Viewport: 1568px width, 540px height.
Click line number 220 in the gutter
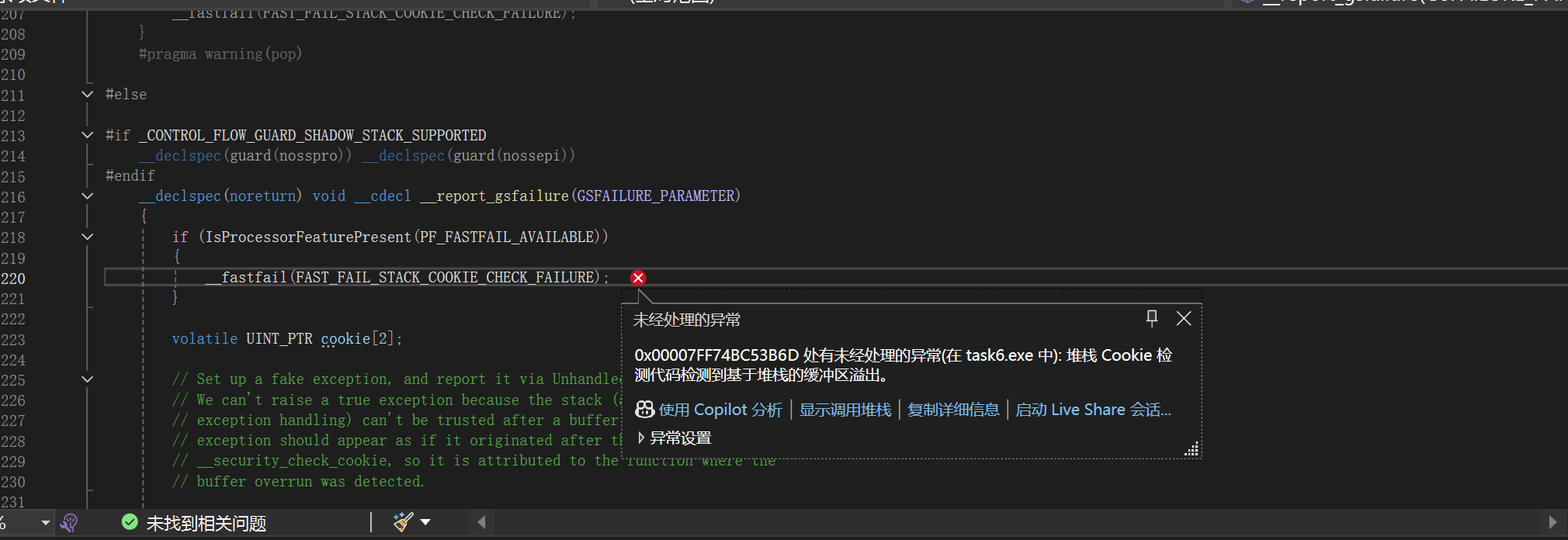pos(13,278)
